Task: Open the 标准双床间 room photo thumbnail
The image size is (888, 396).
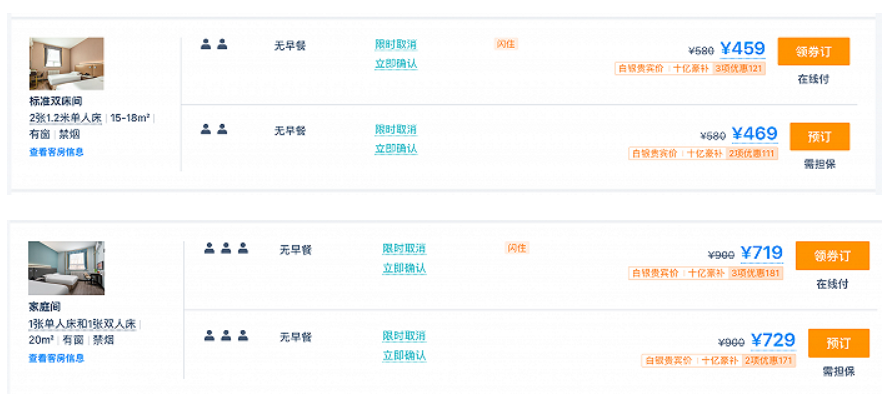Action: 66,63
